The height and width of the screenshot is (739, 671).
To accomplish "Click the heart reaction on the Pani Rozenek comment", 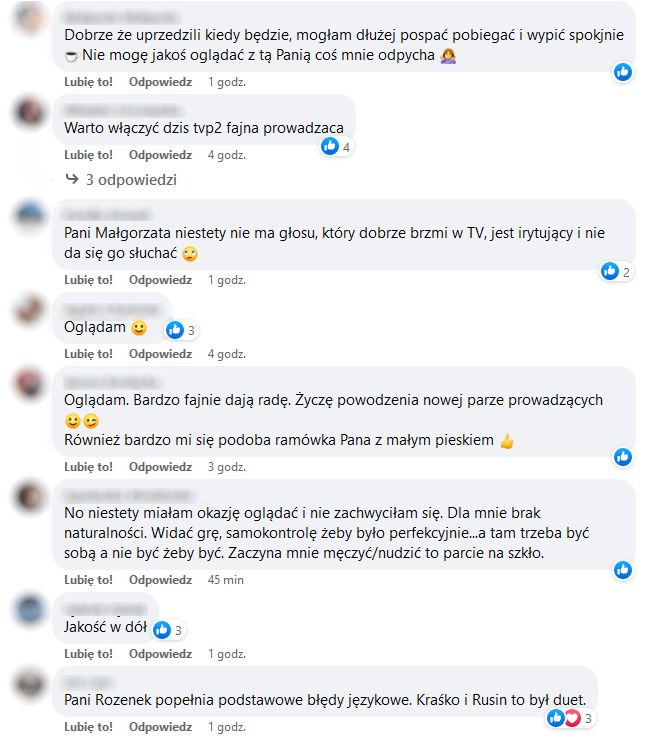I will tap(573, 718).
